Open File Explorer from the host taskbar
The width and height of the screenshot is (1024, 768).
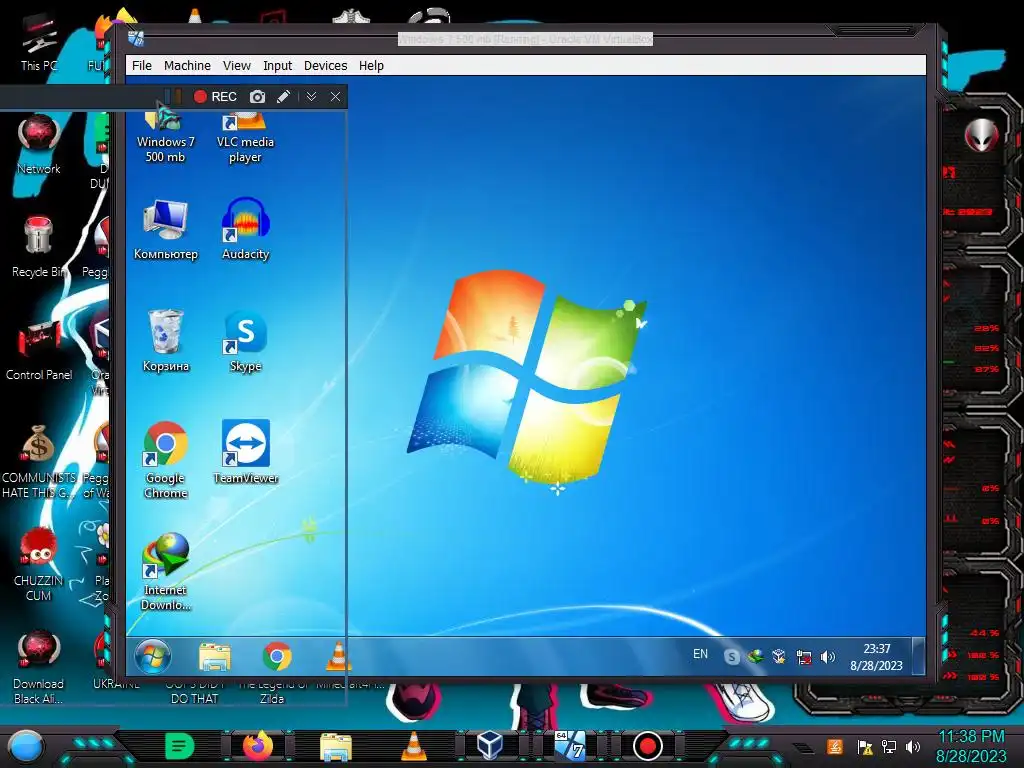click(336, 746)
